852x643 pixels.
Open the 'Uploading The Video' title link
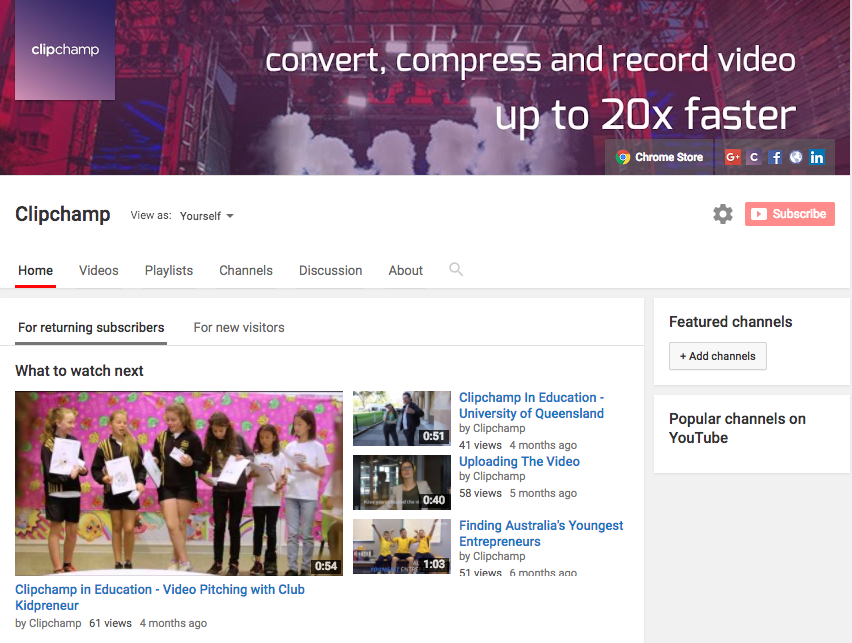point(519,461)
